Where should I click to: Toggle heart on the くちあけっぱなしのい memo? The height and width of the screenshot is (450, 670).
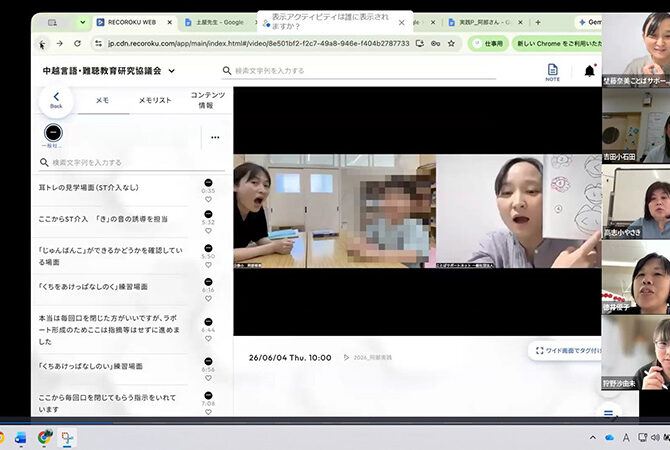pos(208,379)
